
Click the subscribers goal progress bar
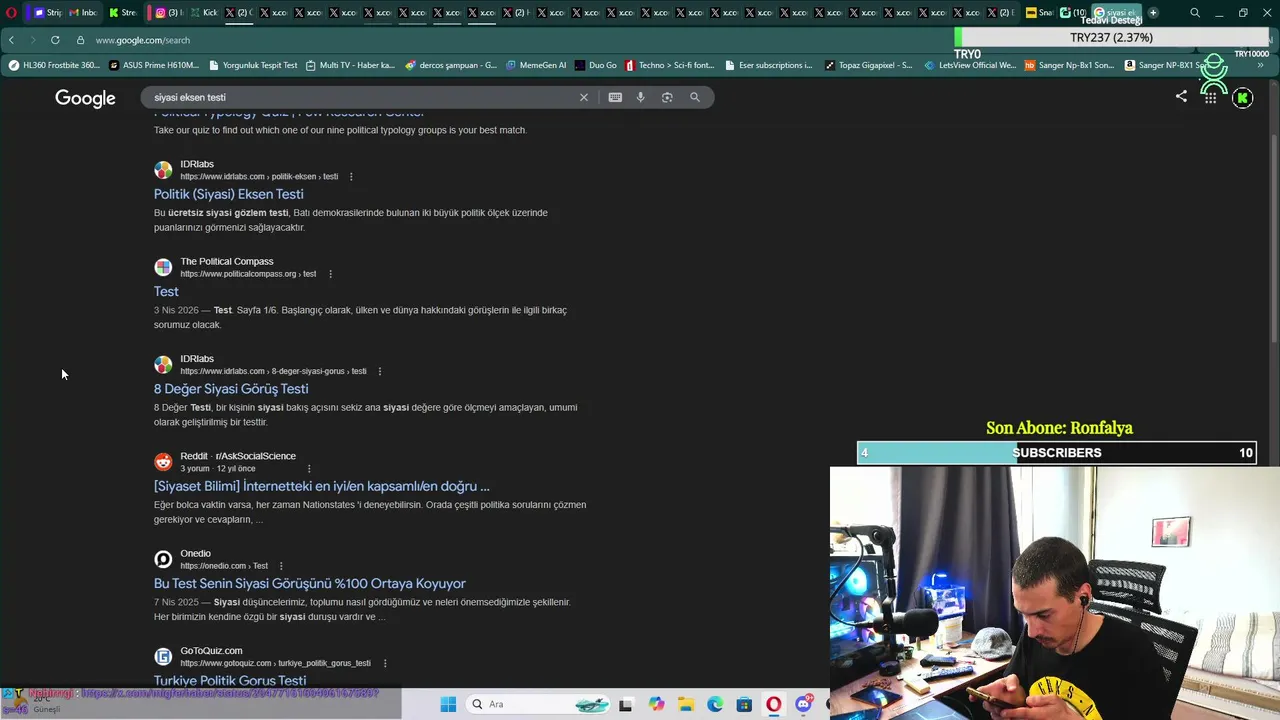pyautogui.click(x=1056, y=453)
